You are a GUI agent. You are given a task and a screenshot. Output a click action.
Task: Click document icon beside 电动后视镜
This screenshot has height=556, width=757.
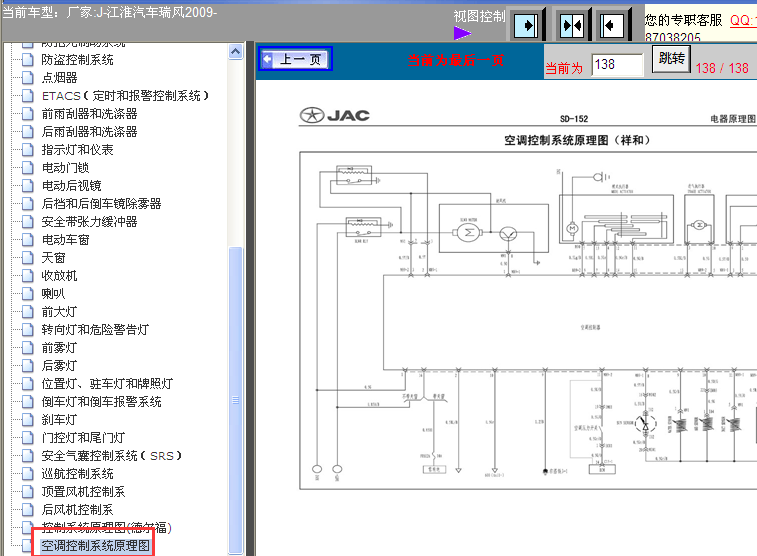[28, 186]
